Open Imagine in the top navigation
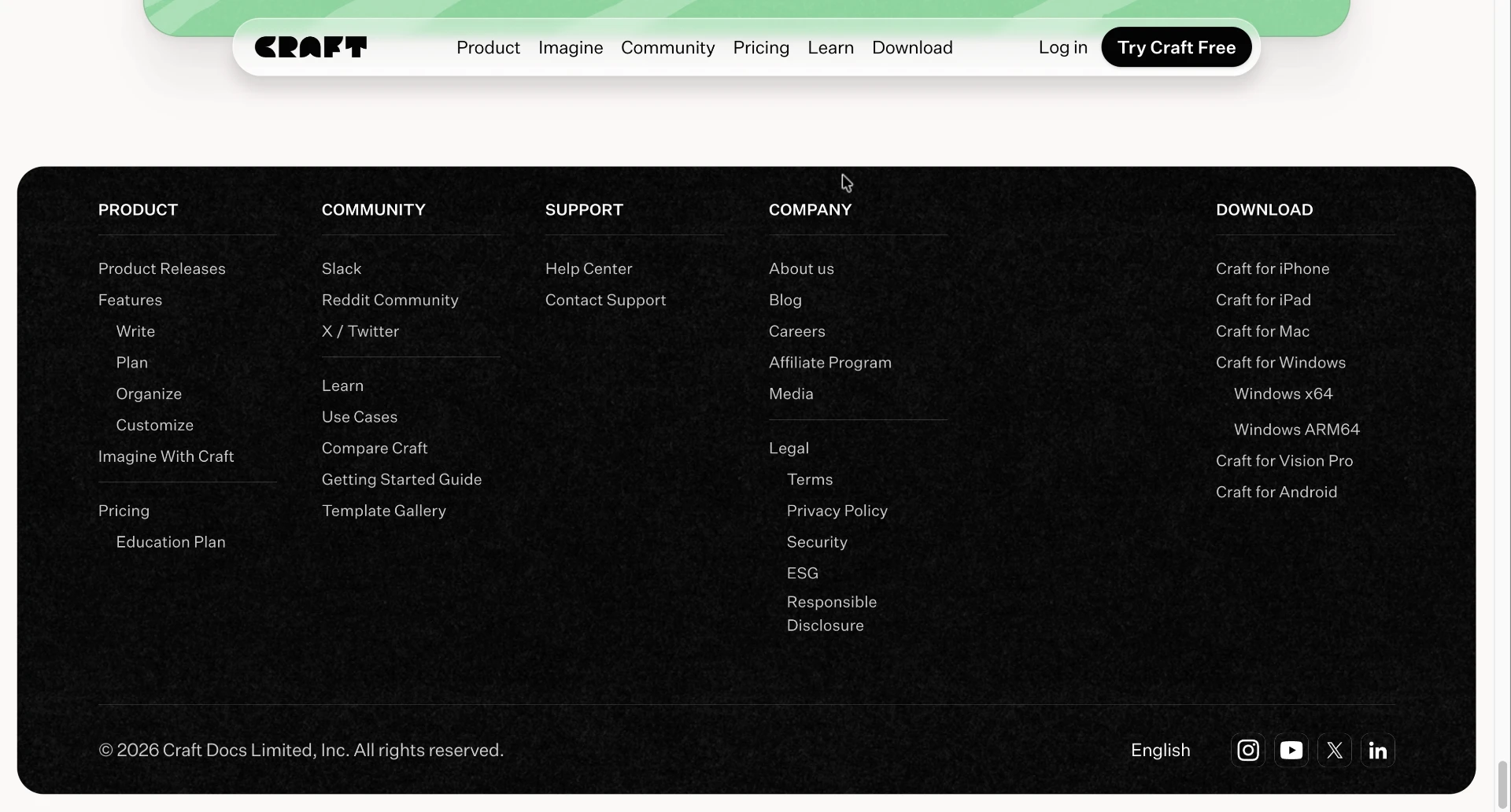 tap(571, 47)
